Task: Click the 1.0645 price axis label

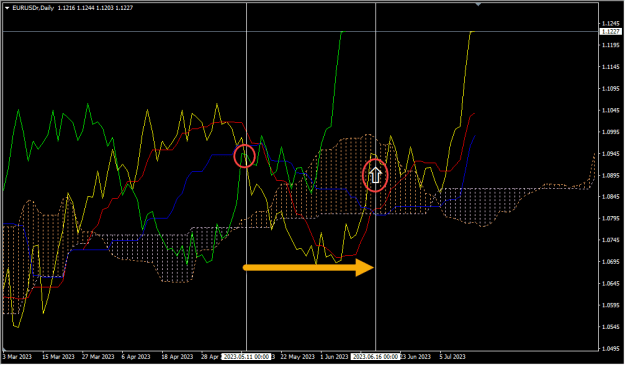Action: click(611, 284)
